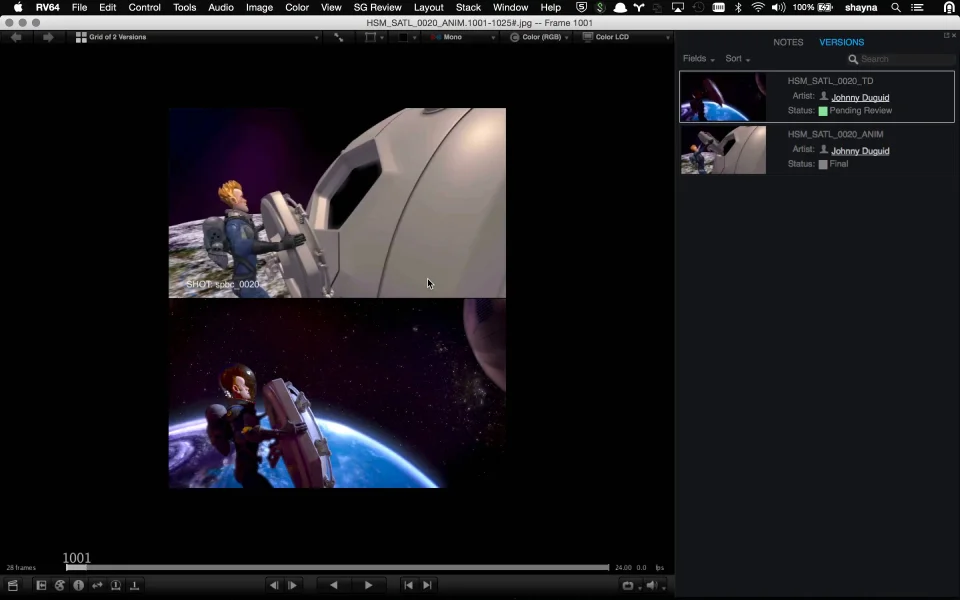
Task: Click the top ANIM image in the viewer
Action: [337, 203]
